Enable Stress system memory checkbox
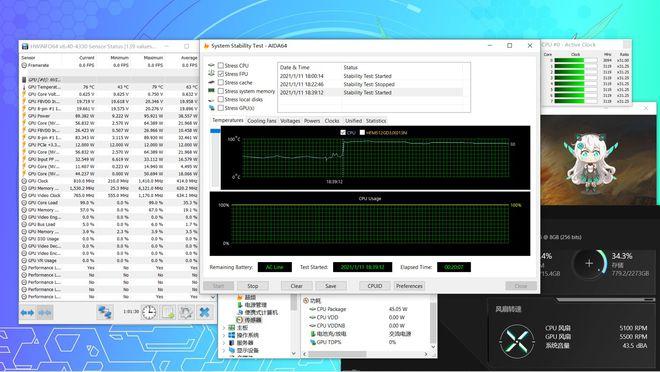Screen dimensions: 660x372 pos(221,91)
